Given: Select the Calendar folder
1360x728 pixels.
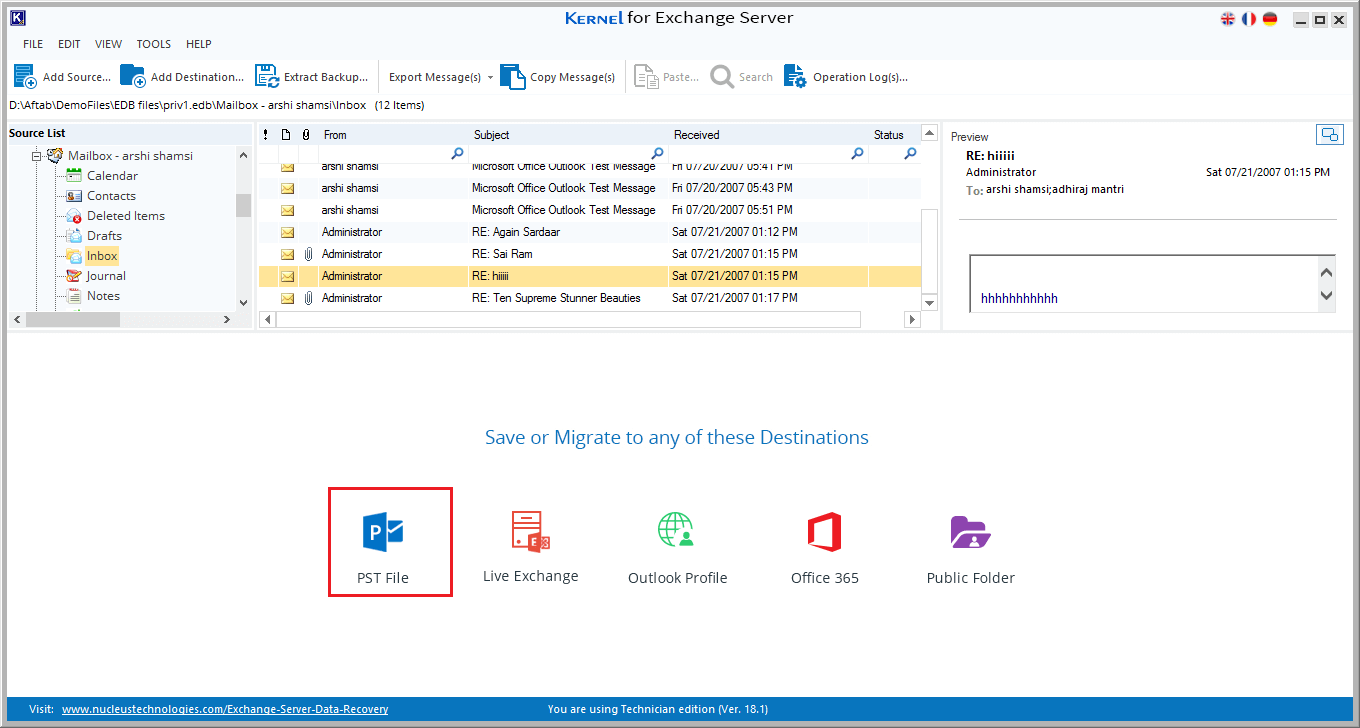Looking at the screenshot, I should tap(112, 176).
